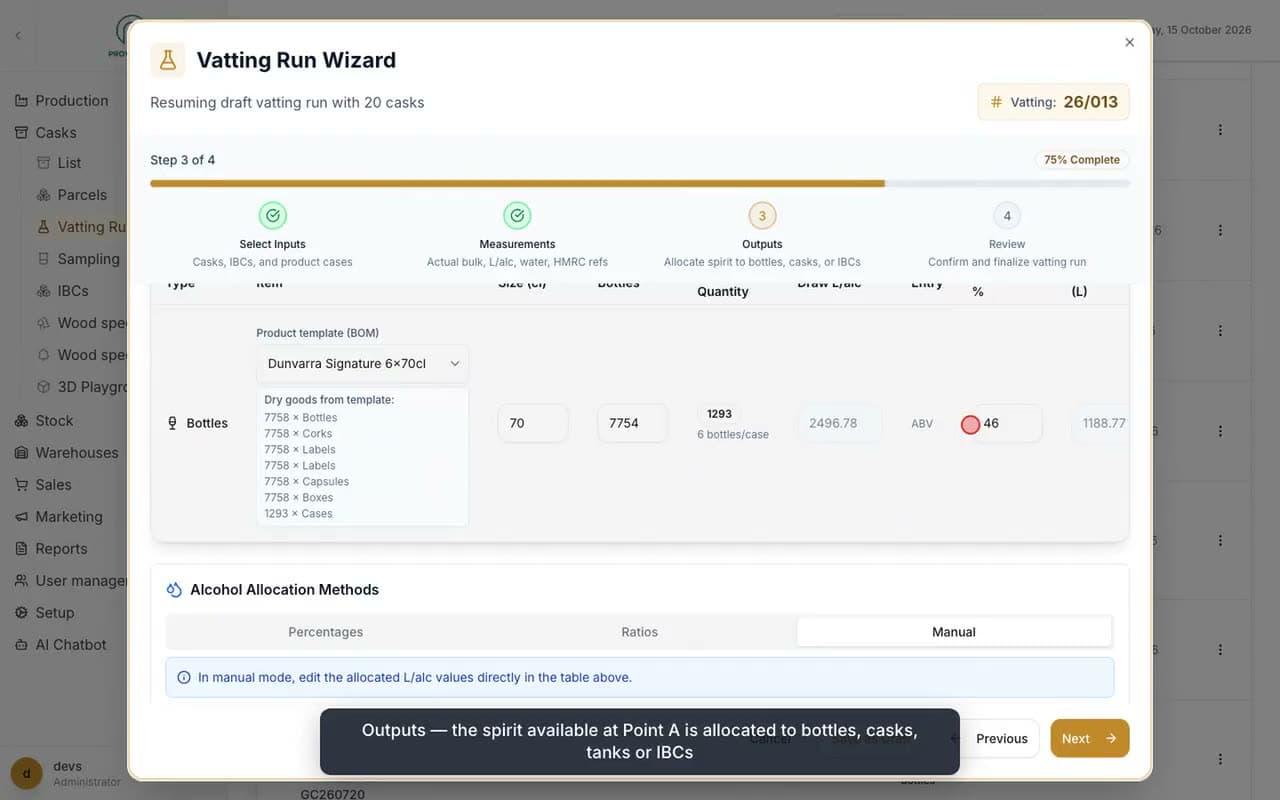Click the Reports document icon
The image size is (1280, 800).
21,549
